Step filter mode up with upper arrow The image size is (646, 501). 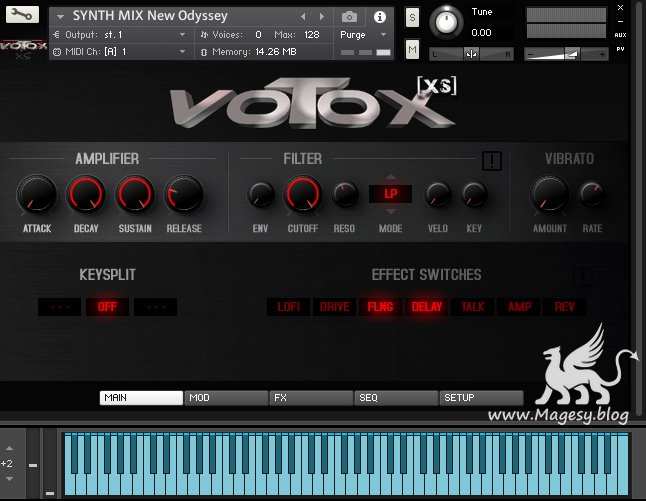pyautogui.click(x=391, y=178)
